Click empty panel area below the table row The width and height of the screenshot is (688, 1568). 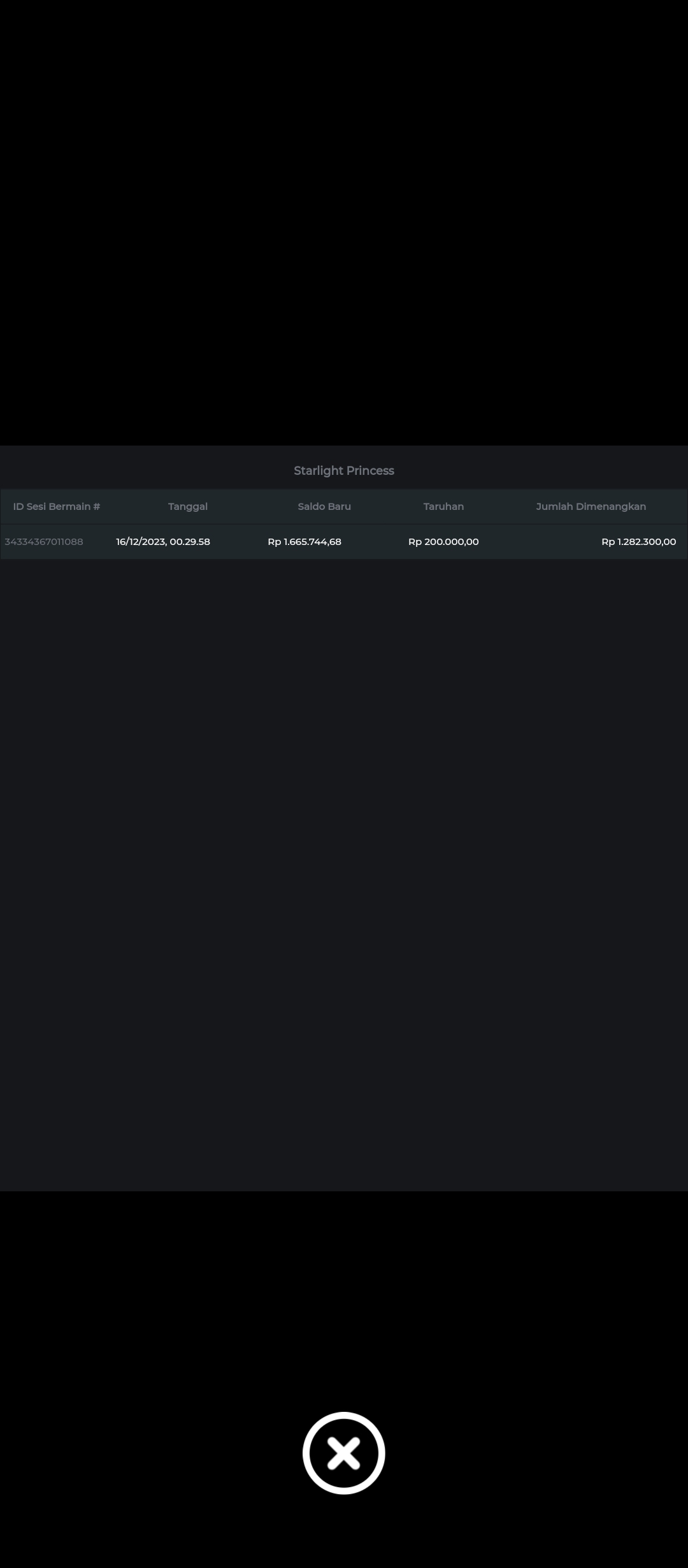(344, 860)
